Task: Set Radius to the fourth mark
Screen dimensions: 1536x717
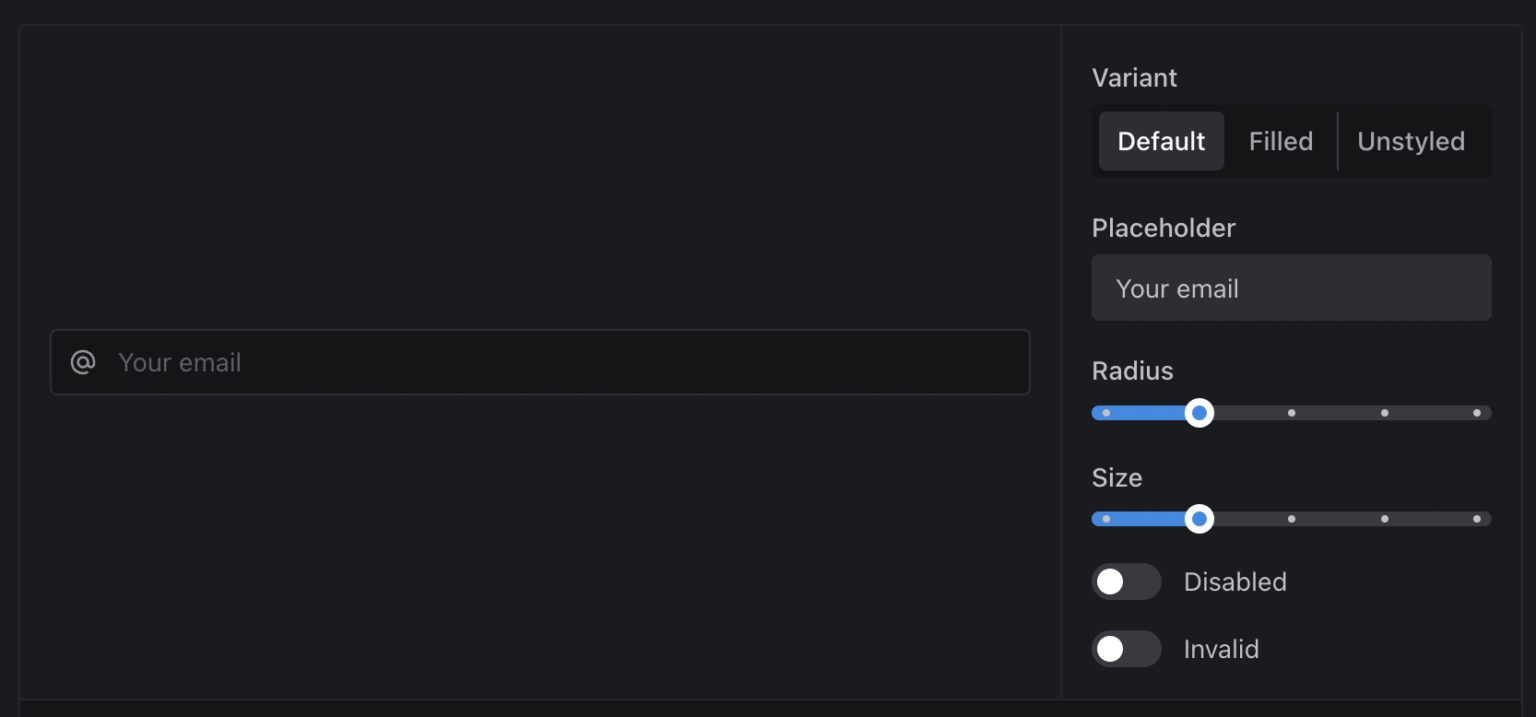Action: tap(1384, 413)
